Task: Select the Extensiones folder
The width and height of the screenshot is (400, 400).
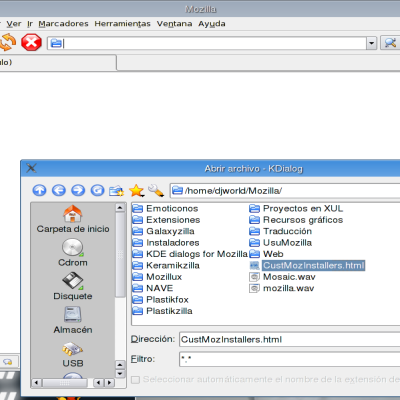Action: (x=166, y=220)
